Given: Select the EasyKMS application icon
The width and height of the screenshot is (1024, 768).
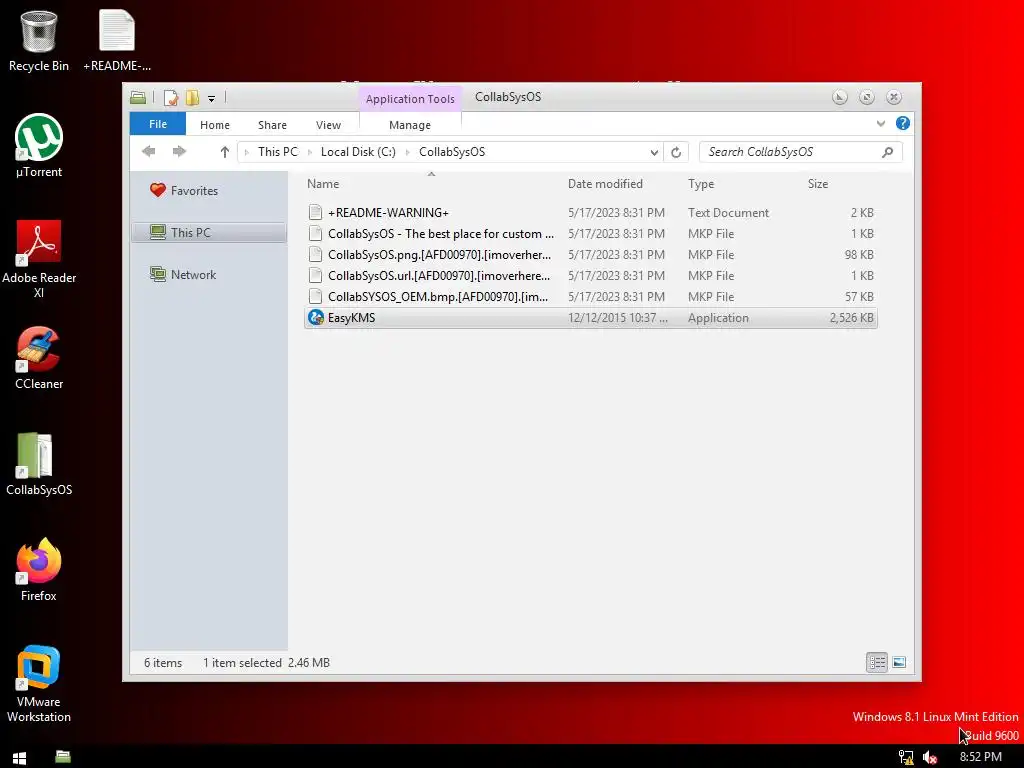Looking at the screenshot, I should pyautogui.click(x=316, y=317).
